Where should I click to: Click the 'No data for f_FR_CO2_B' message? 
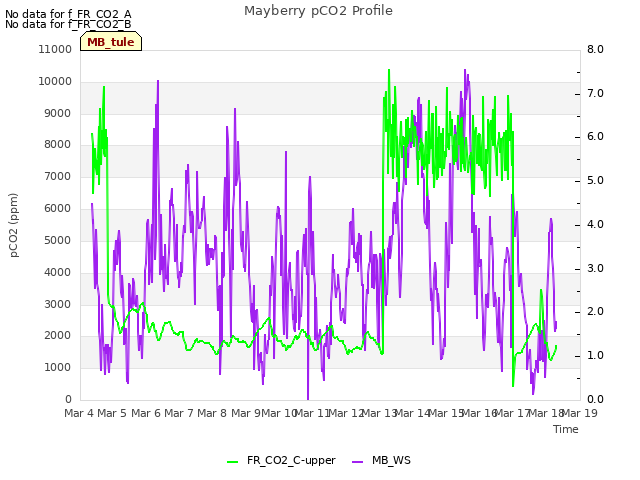[68, 24]
